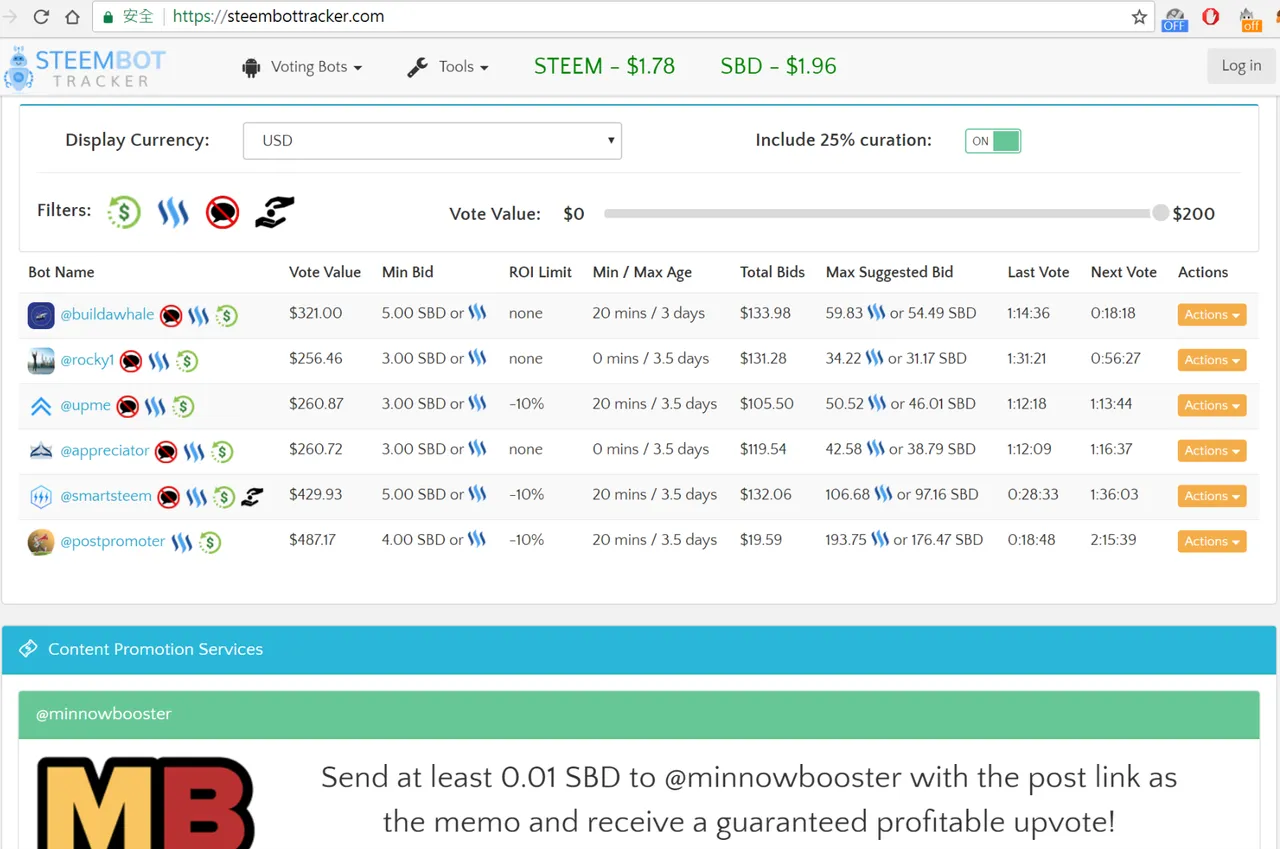Click the Vote Value column header
Viewport: 1280px width, 849px height.
pyautogui.click(x=325, y=272)
